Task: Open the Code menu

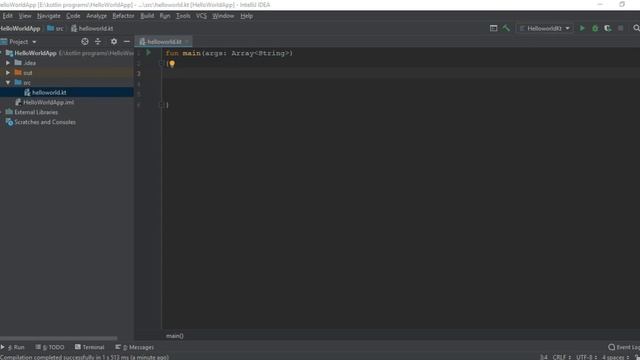Action: click(x=73, y=16)
